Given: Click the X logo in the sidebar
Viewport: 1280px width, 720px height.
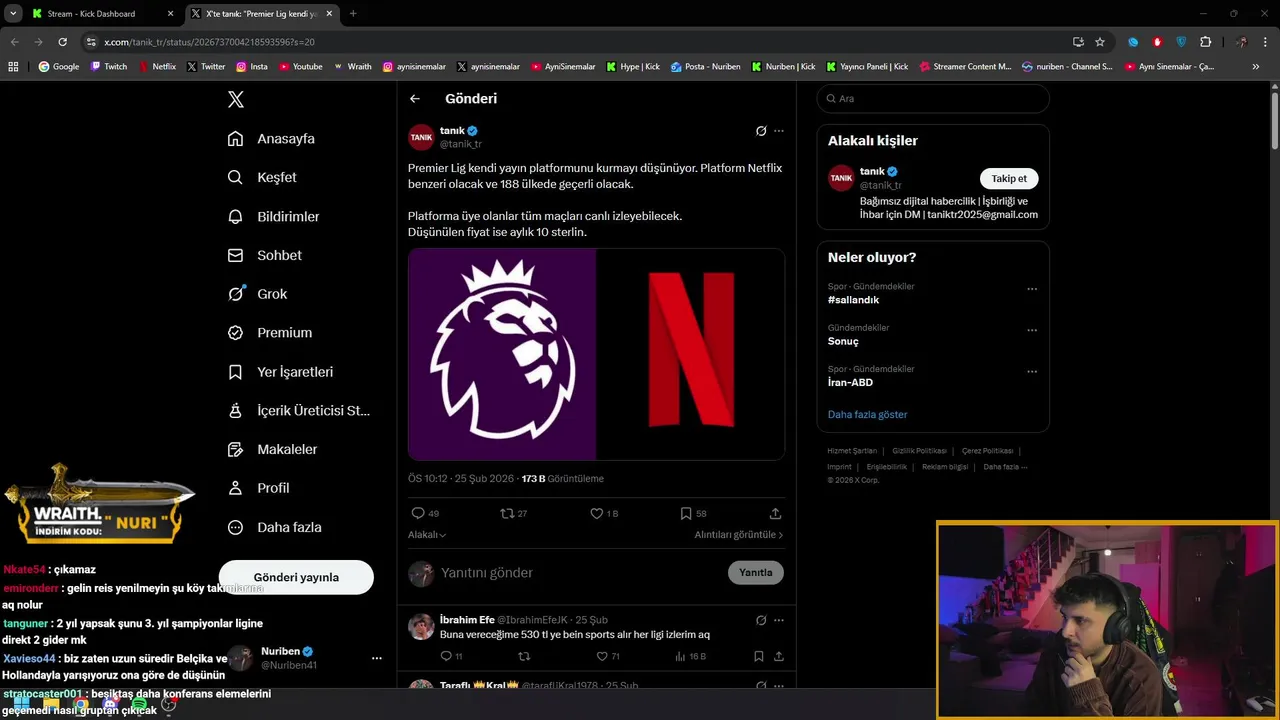Looking at the screenshot, I should point(236,99).
